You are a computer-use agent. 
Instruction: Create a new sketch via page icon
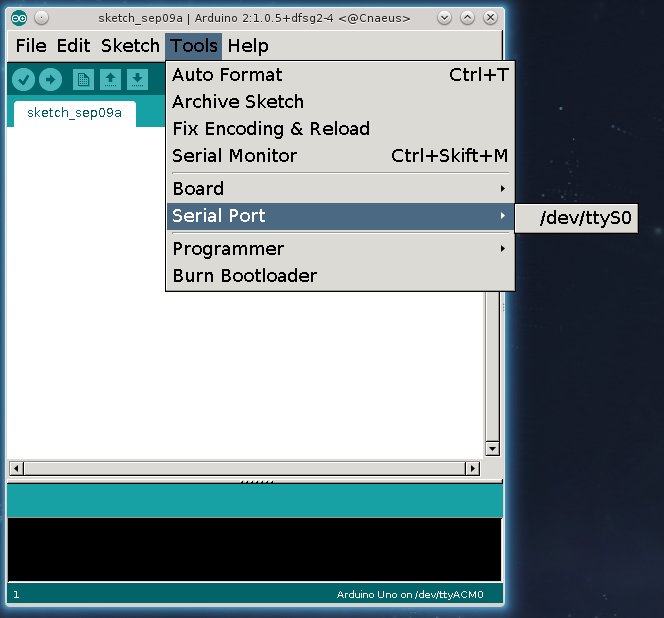point(83,79)
